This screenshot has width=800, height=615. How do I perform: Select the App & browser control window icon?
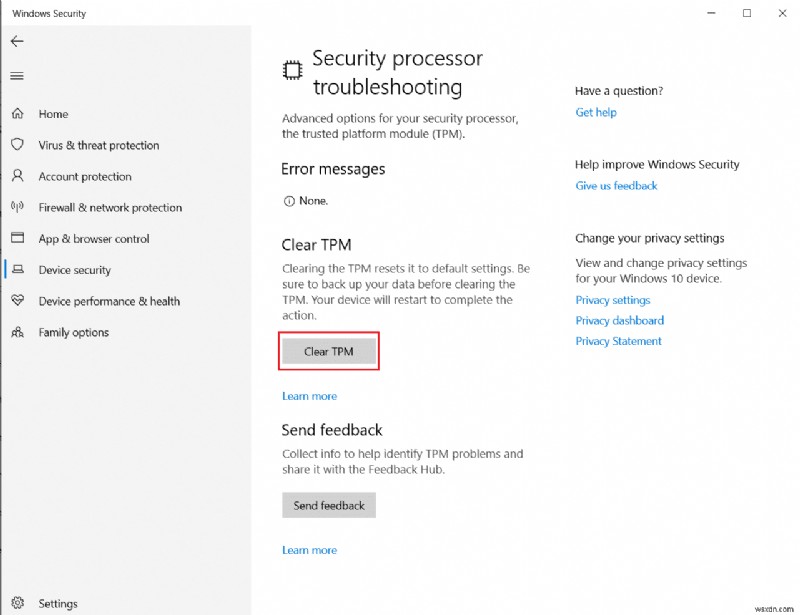(16, 238)
